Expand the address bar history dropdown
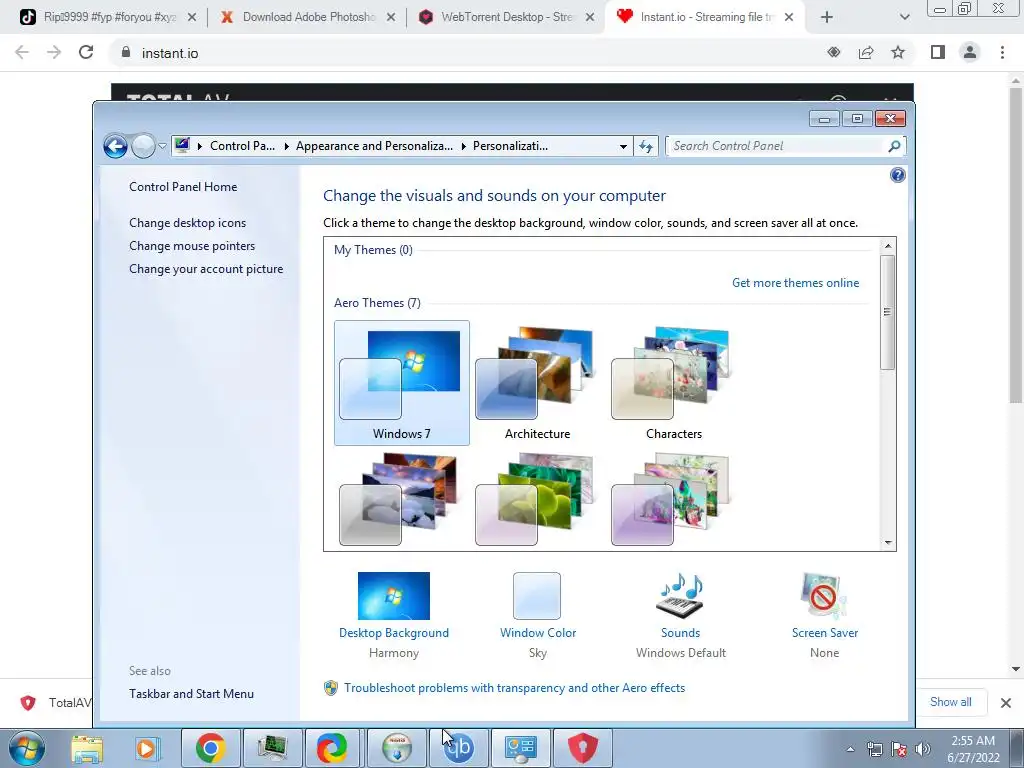 point(623,146)
